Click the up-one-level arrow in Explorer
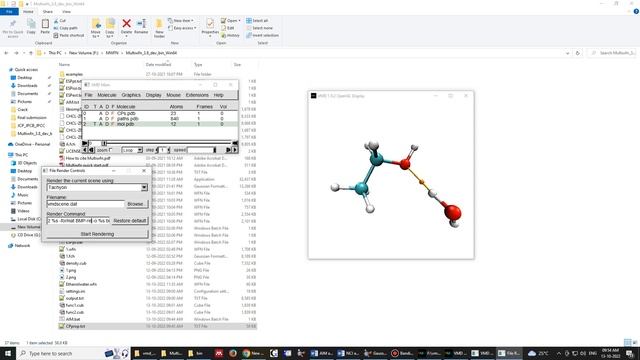640x360 pixels. (31, 53)
